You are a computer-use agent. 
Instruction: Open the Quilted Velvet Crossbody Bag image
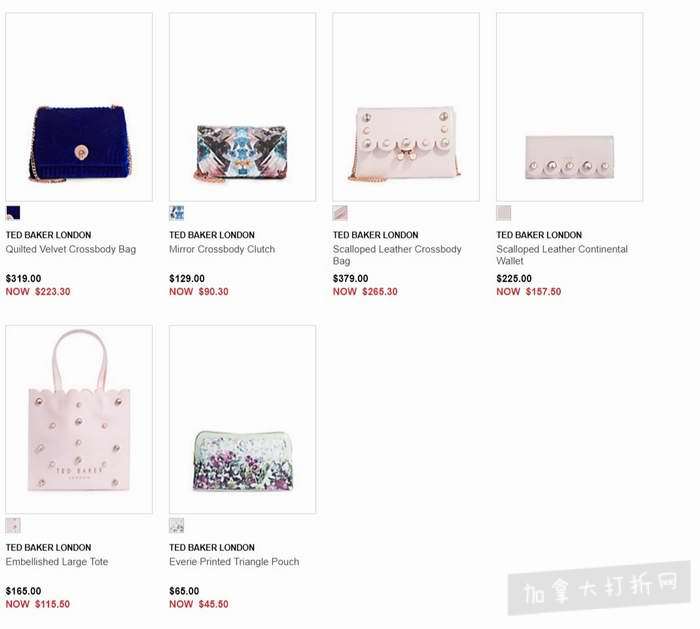click(79, 107)
